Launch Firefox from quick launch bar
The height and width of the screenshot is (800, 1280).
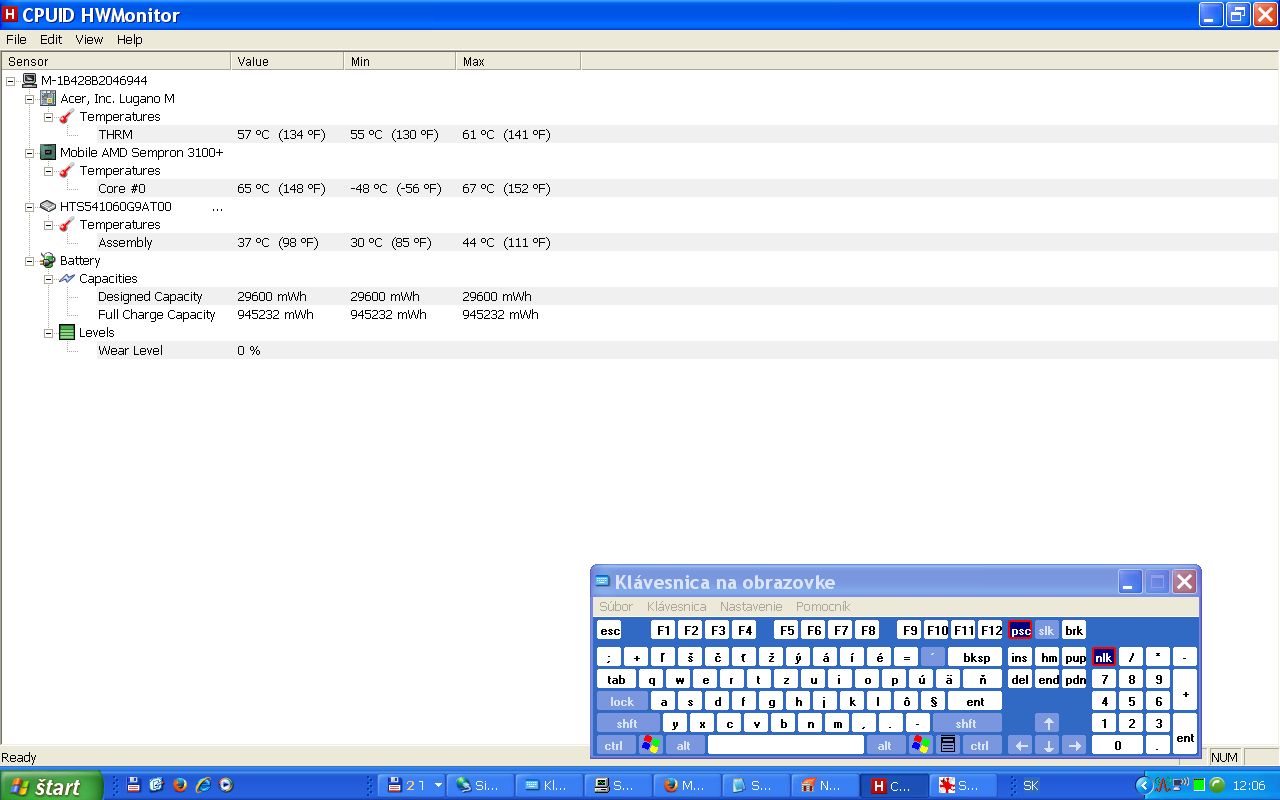(x=180, y=785)
